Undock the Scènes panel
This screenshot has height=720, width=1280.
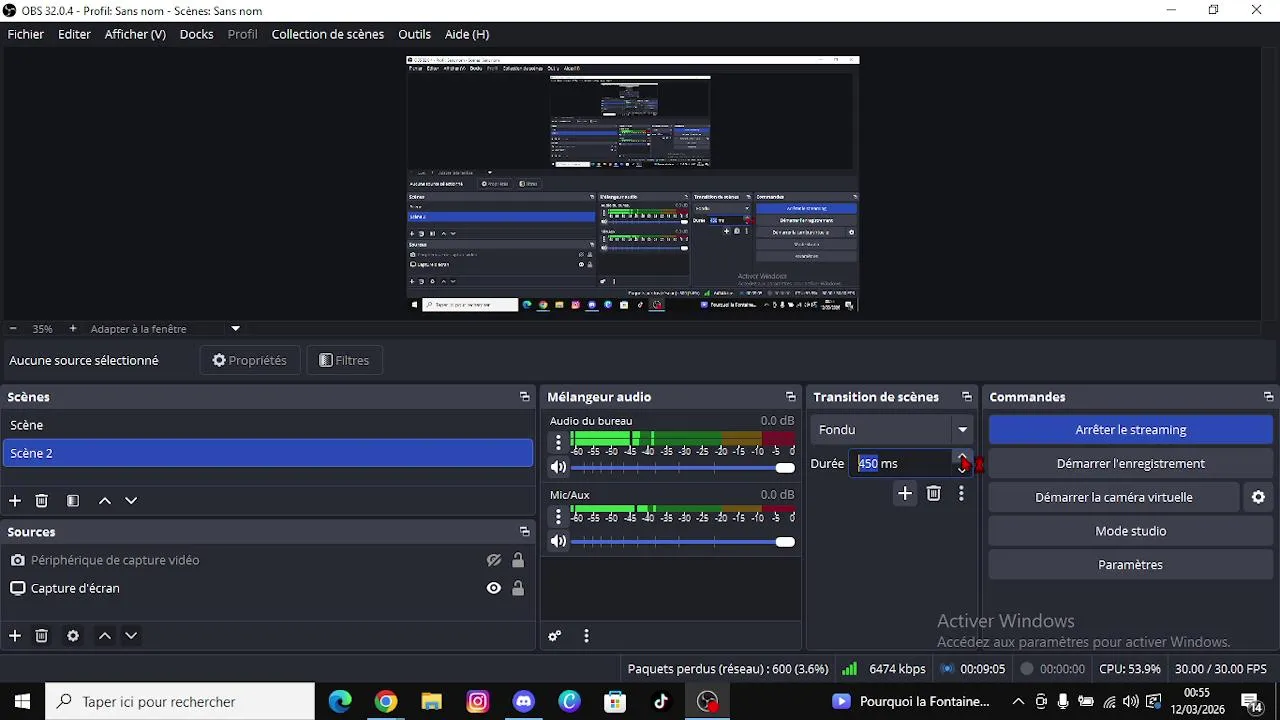tap(524, 397)
